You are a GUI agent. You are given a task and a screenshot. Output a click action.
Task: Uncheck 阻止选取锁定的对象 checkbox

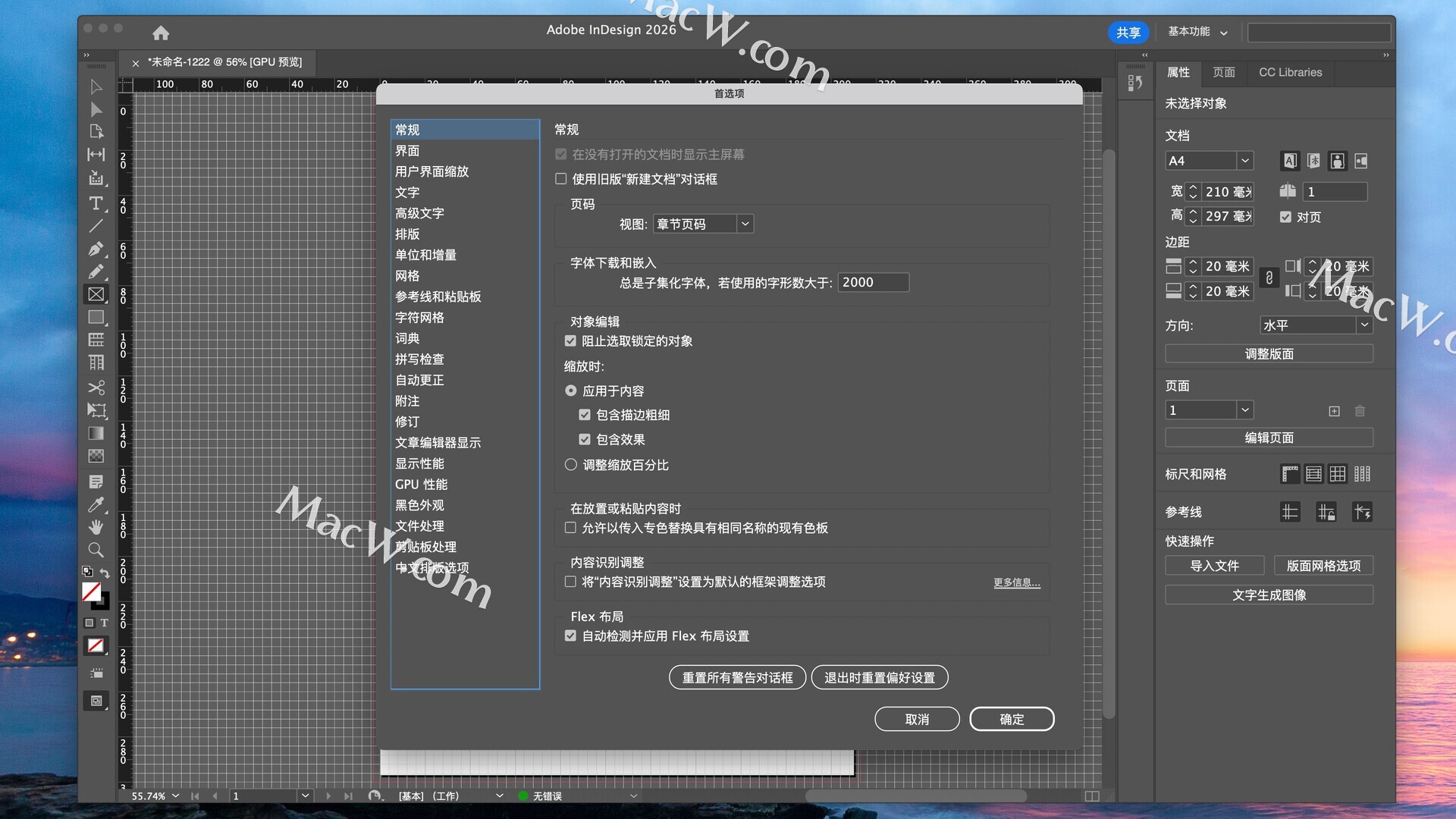pos(570,341)
